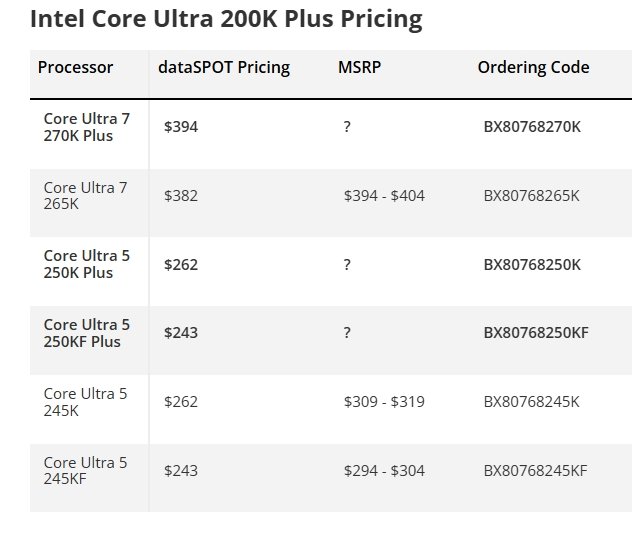The image size is (642, 535).
Task: Click the "Intel Core Ultra 200K Plus Pricing" heading
Action: (226, 19)
